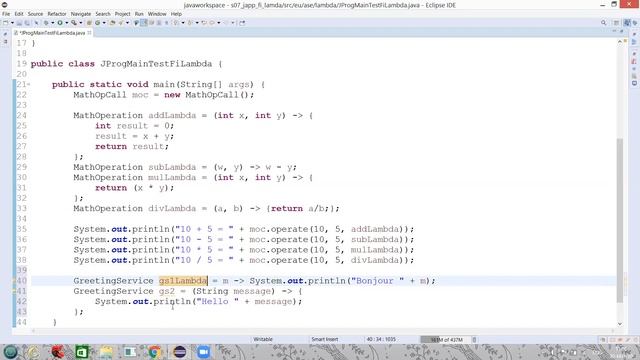Screen dimensions: 640x360
Task: Click the vertical scrollbar up arrow
Action: point(620,42)
